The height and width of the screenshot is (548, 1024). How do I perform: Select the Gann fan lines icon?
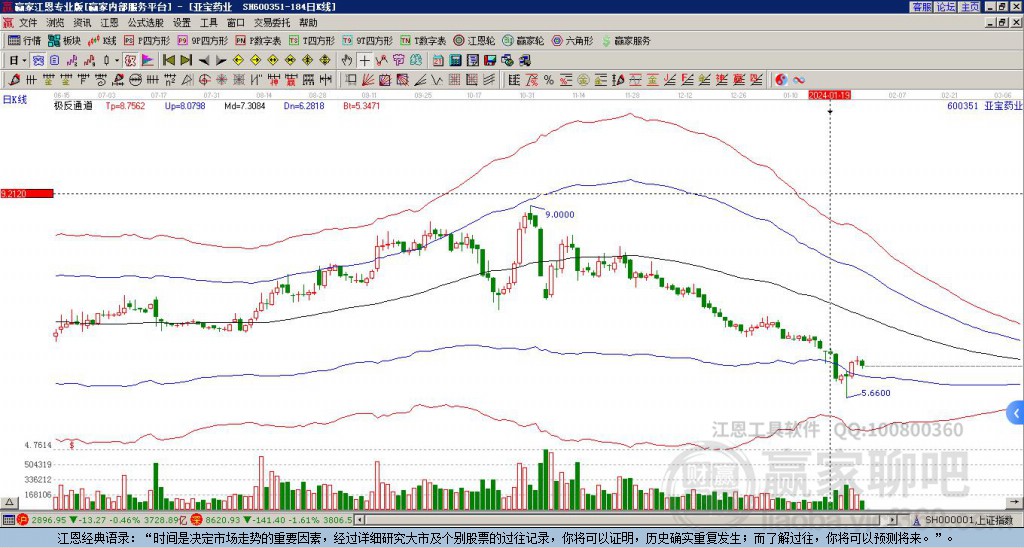pos(367,80)
